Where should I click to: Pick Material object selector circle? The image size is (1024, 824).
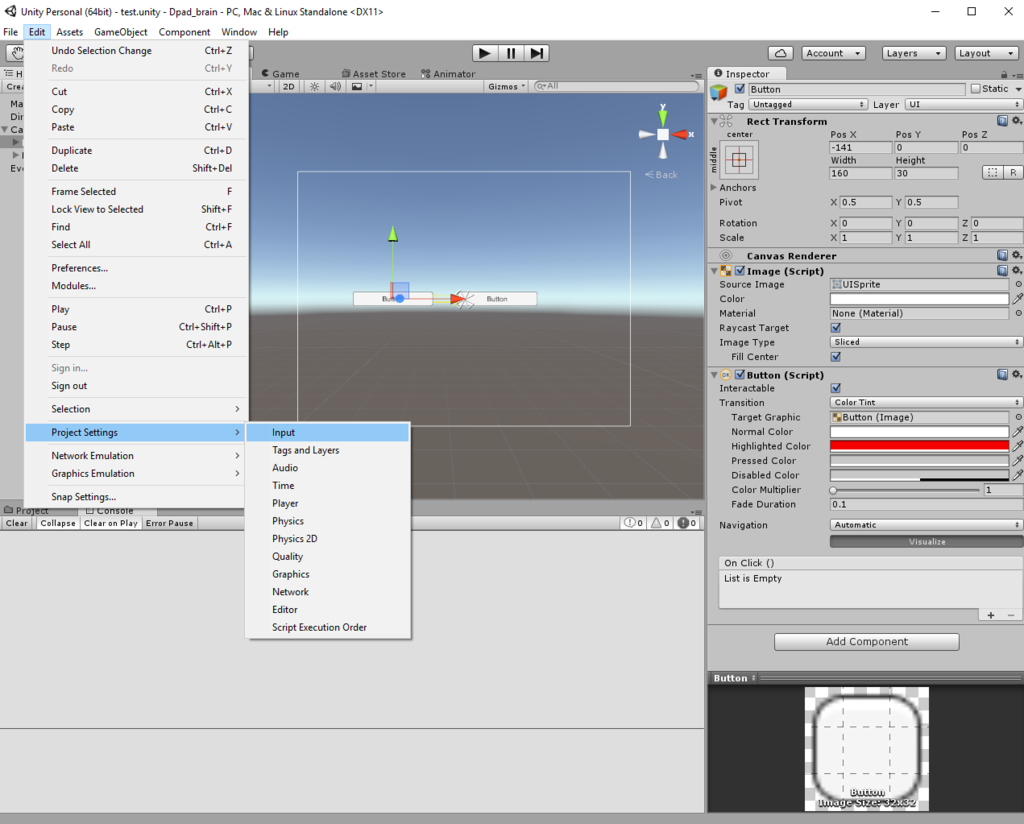pos(1017,313)
